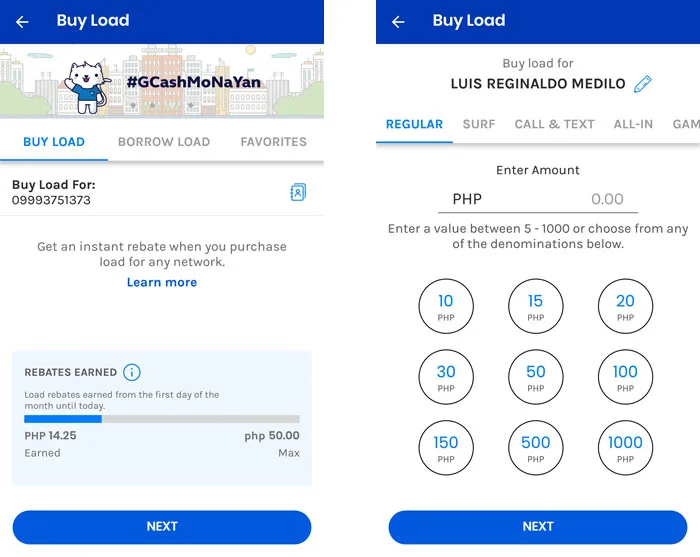Select the 50 PHP denomination
The image size is (700, 557).
(x=535, y=377)
